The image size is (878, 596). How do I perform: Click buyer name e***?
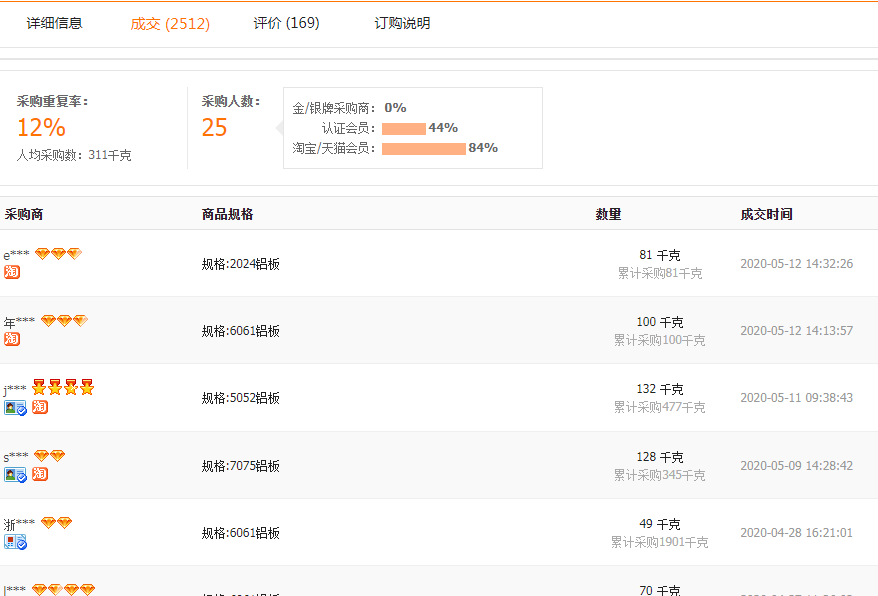point(16,255)
